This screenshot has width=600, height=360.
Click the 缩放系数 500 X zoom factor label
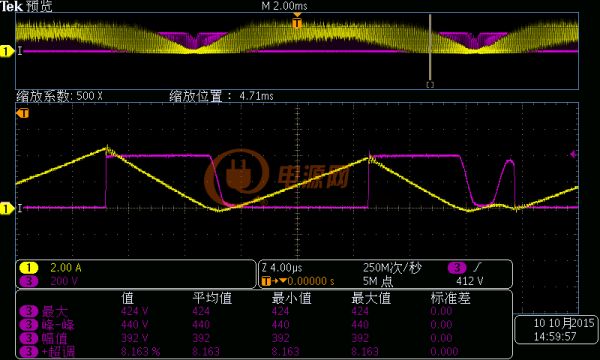(x=59, y=96)
